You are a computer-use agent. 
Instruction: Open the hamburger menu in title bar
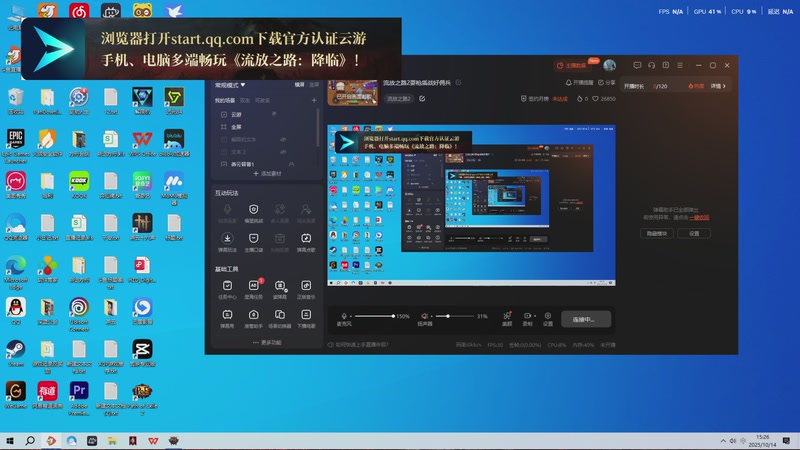click(680, 65)
